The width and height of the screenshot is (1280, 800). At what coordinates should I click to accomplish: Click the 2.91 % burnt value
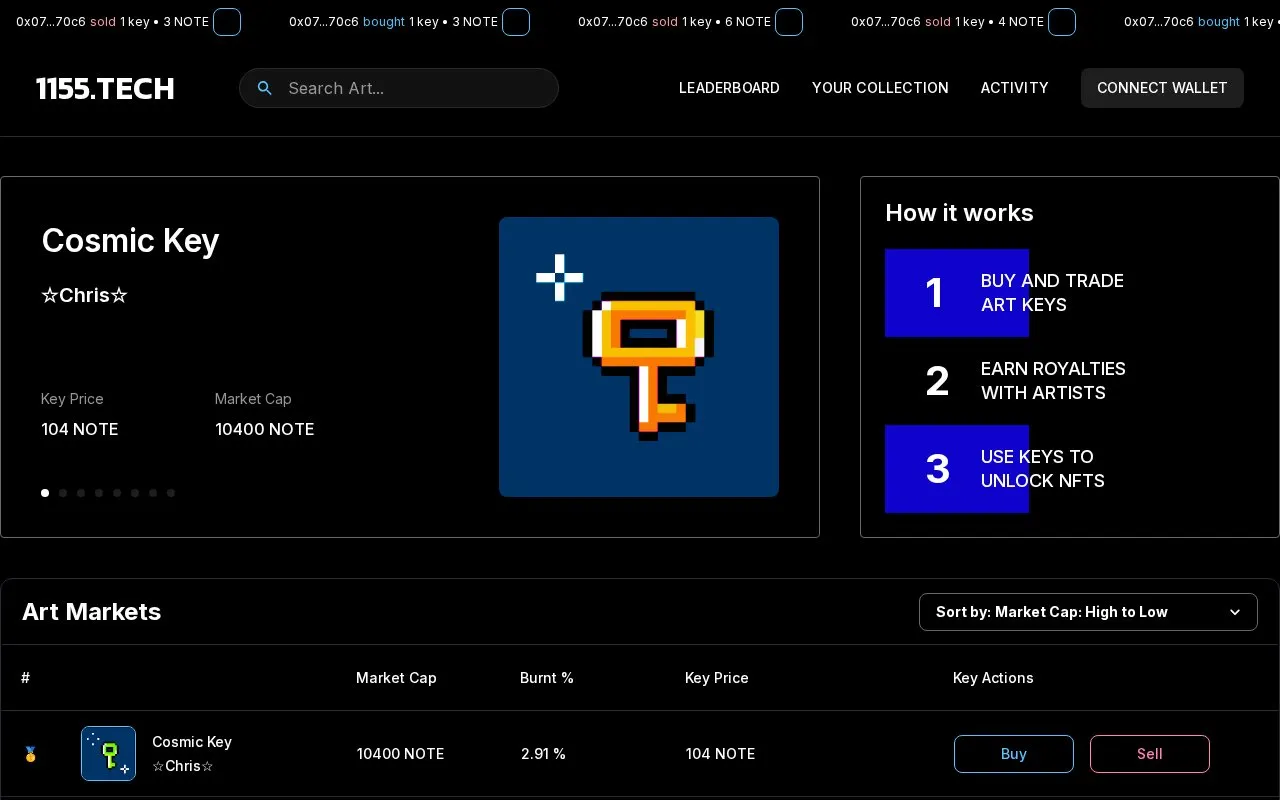[543, 754]
